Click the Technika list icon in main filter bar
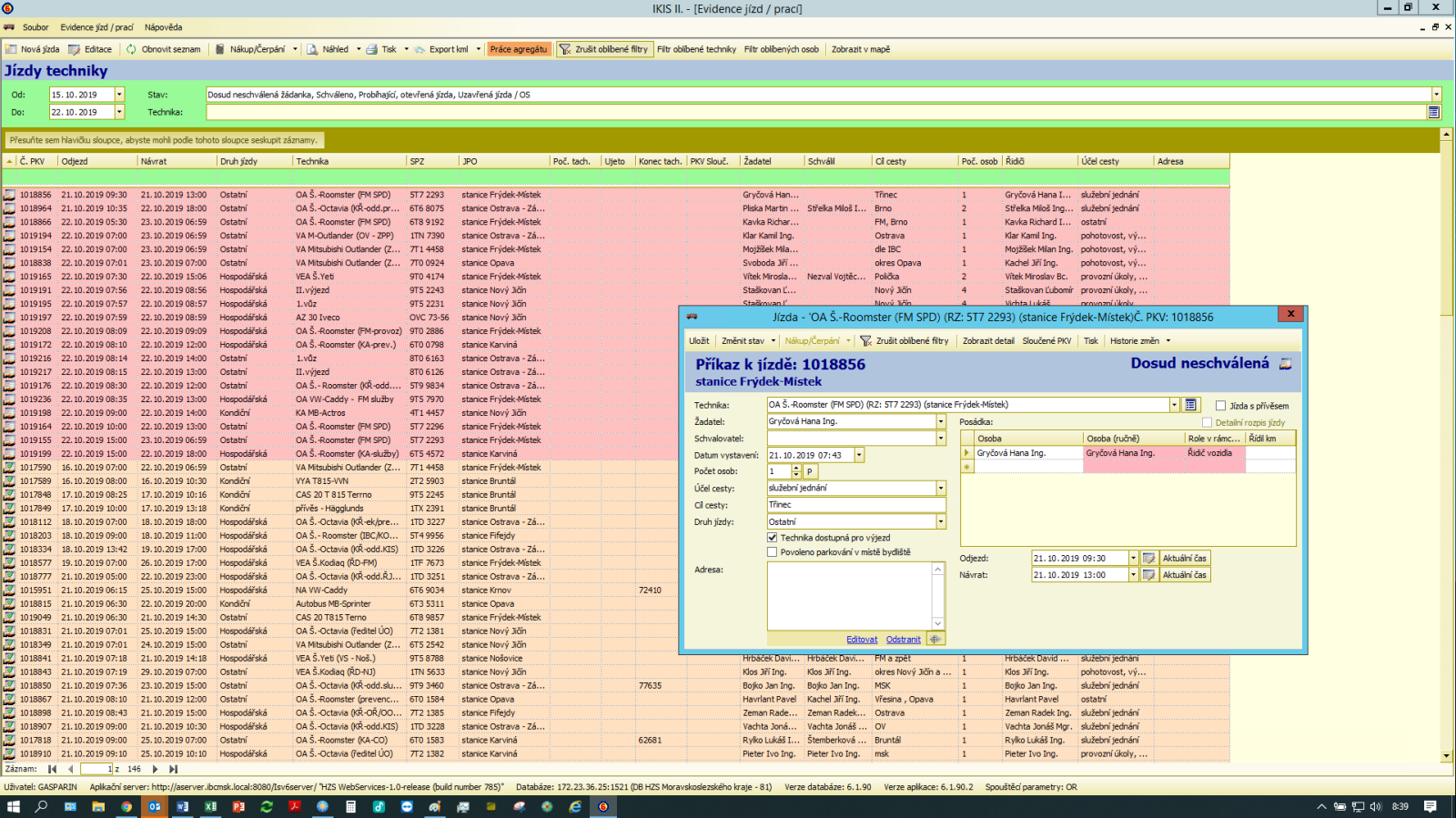Image resolution: width=1456 pixels, height=818 pixels. (1434, 112)
